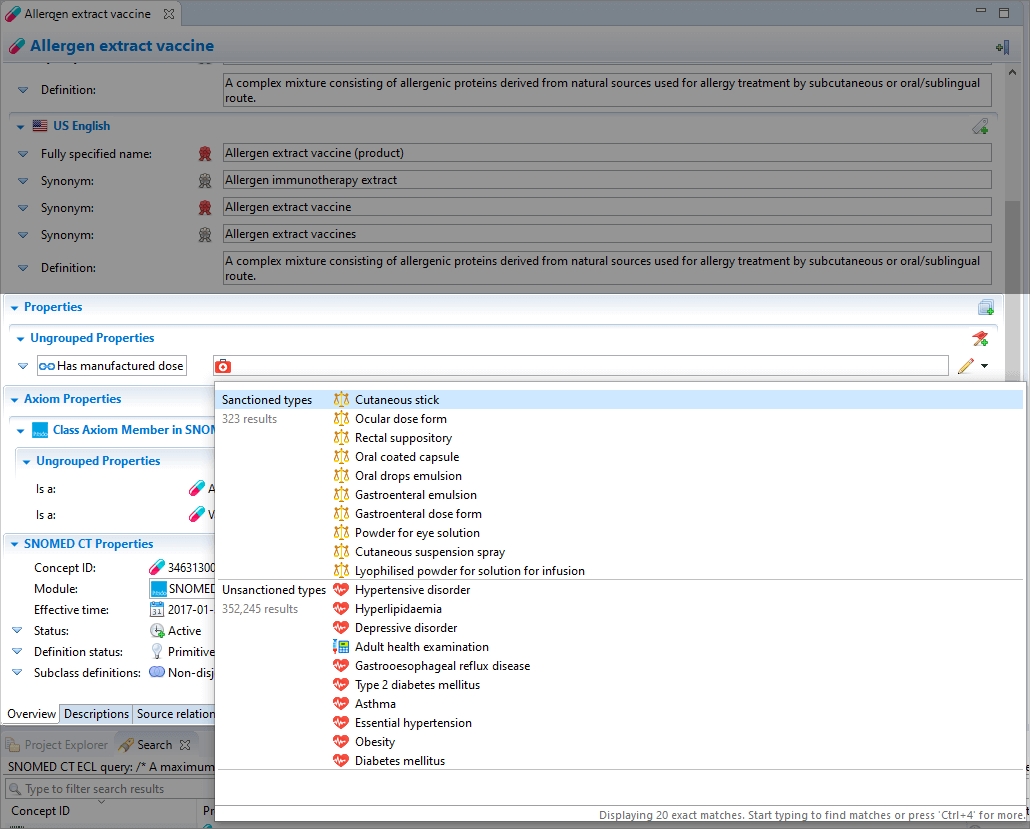1030x829 pixels.
Task: Choose Rectal suppository from the list
Action: 403,438
